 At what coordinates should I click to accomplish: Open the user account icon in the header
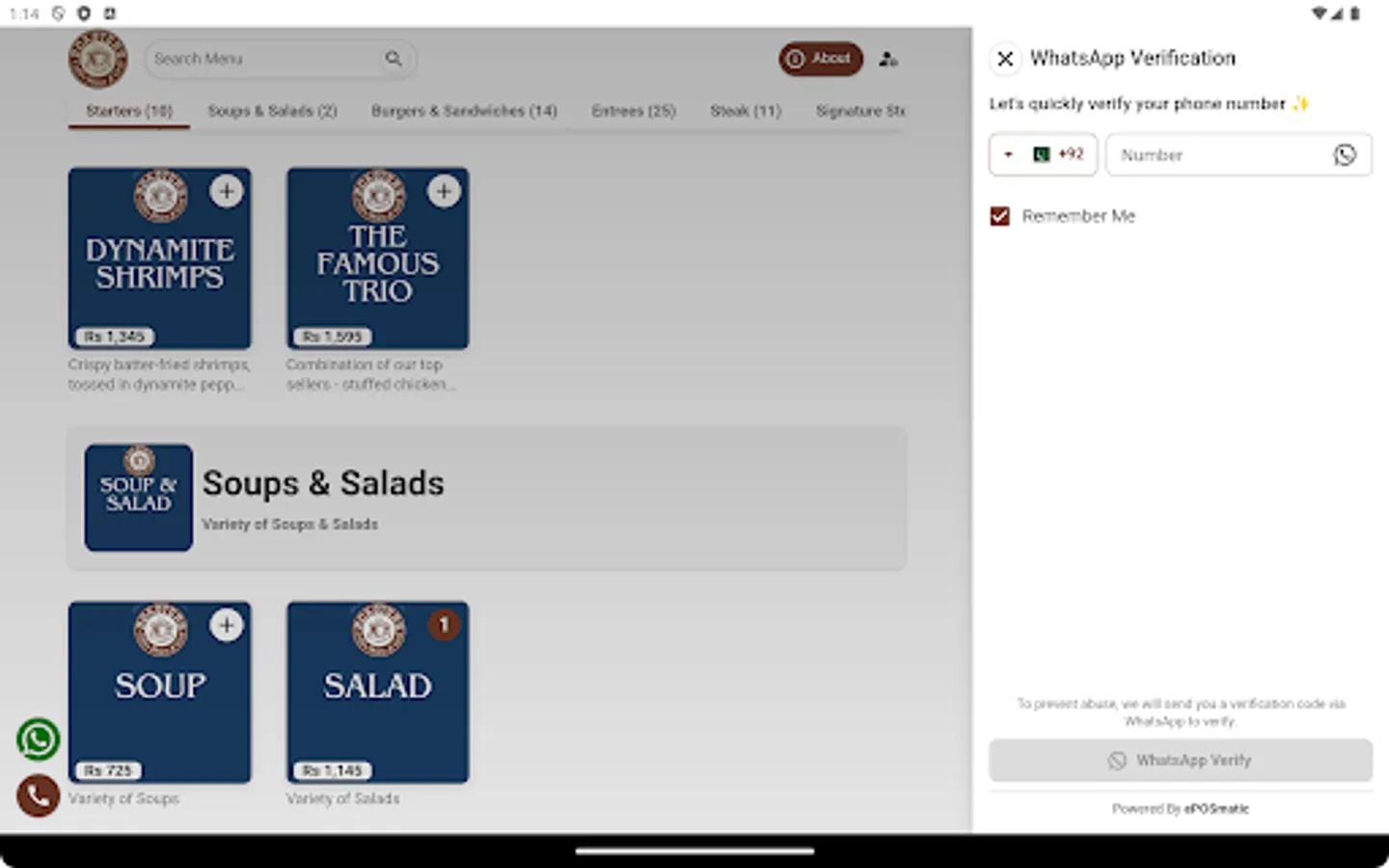(x=887, y=59)
